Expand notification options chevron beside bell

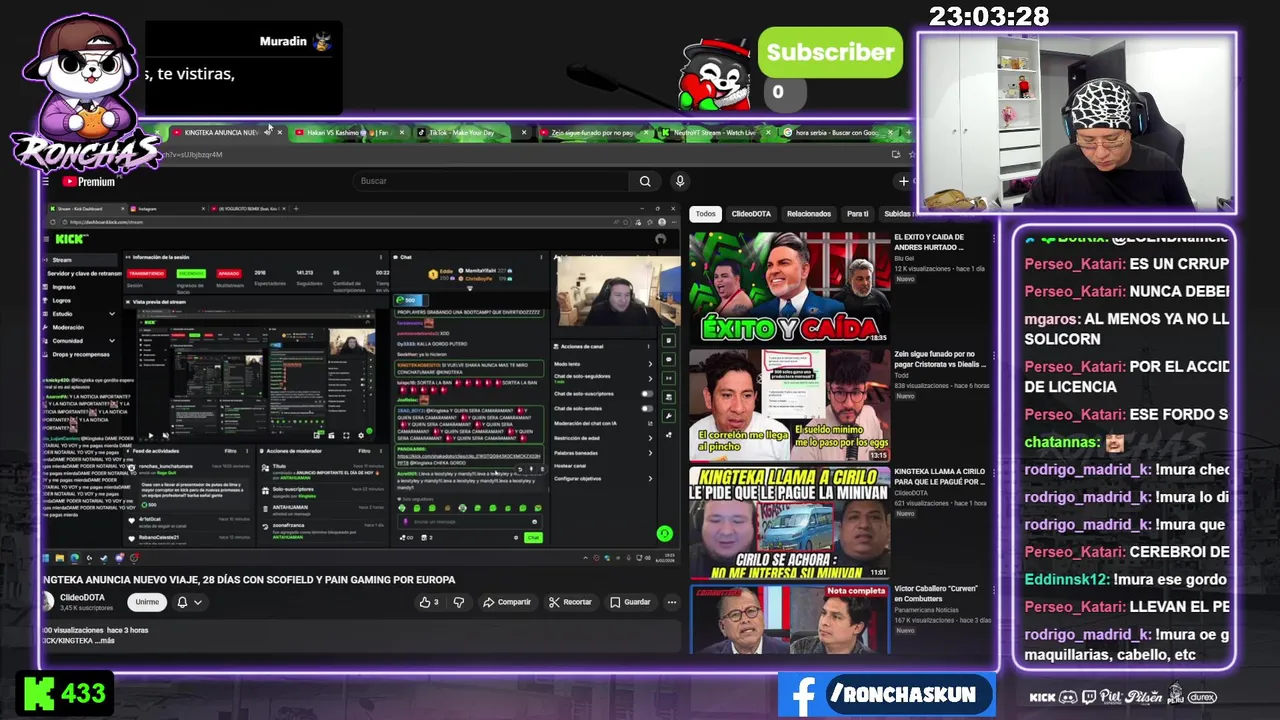[x=198, y=602]
